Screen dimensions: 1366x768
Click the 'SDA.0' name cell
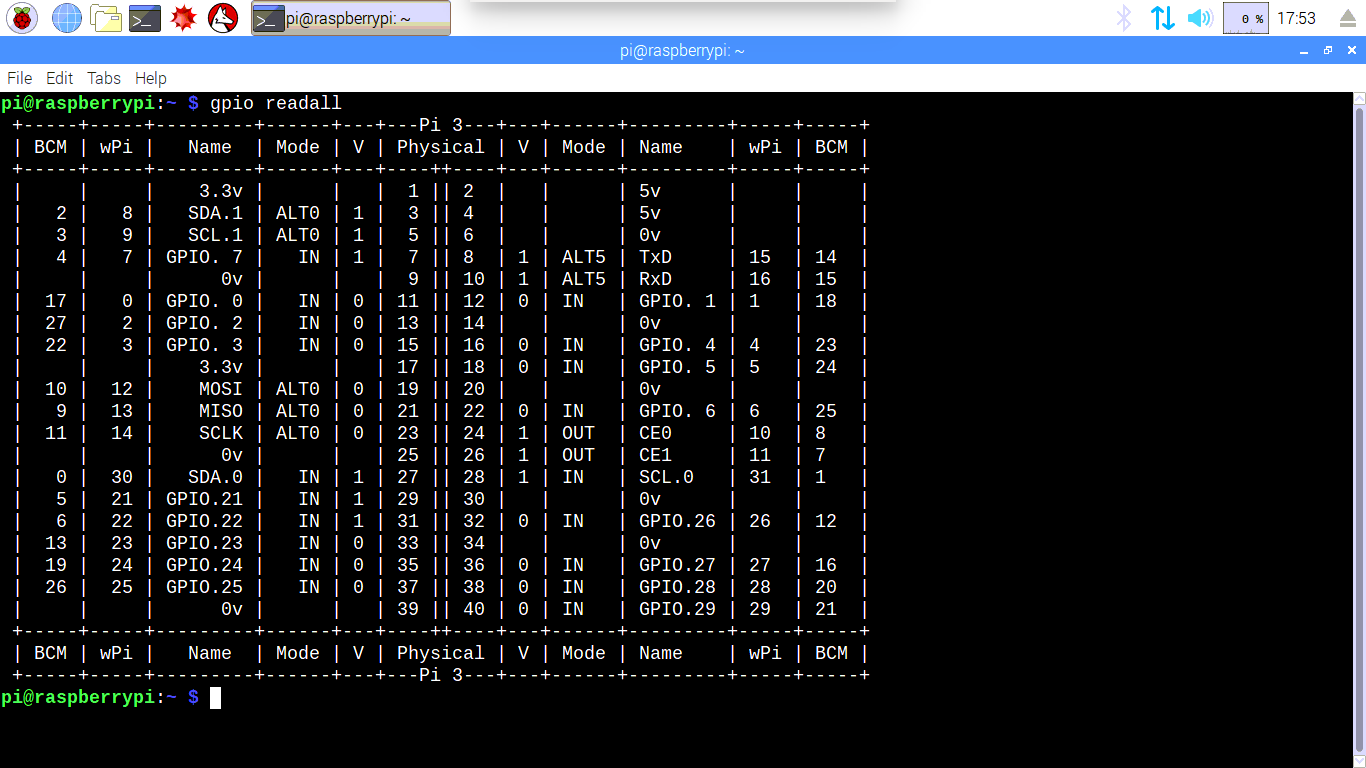point(215,477)
